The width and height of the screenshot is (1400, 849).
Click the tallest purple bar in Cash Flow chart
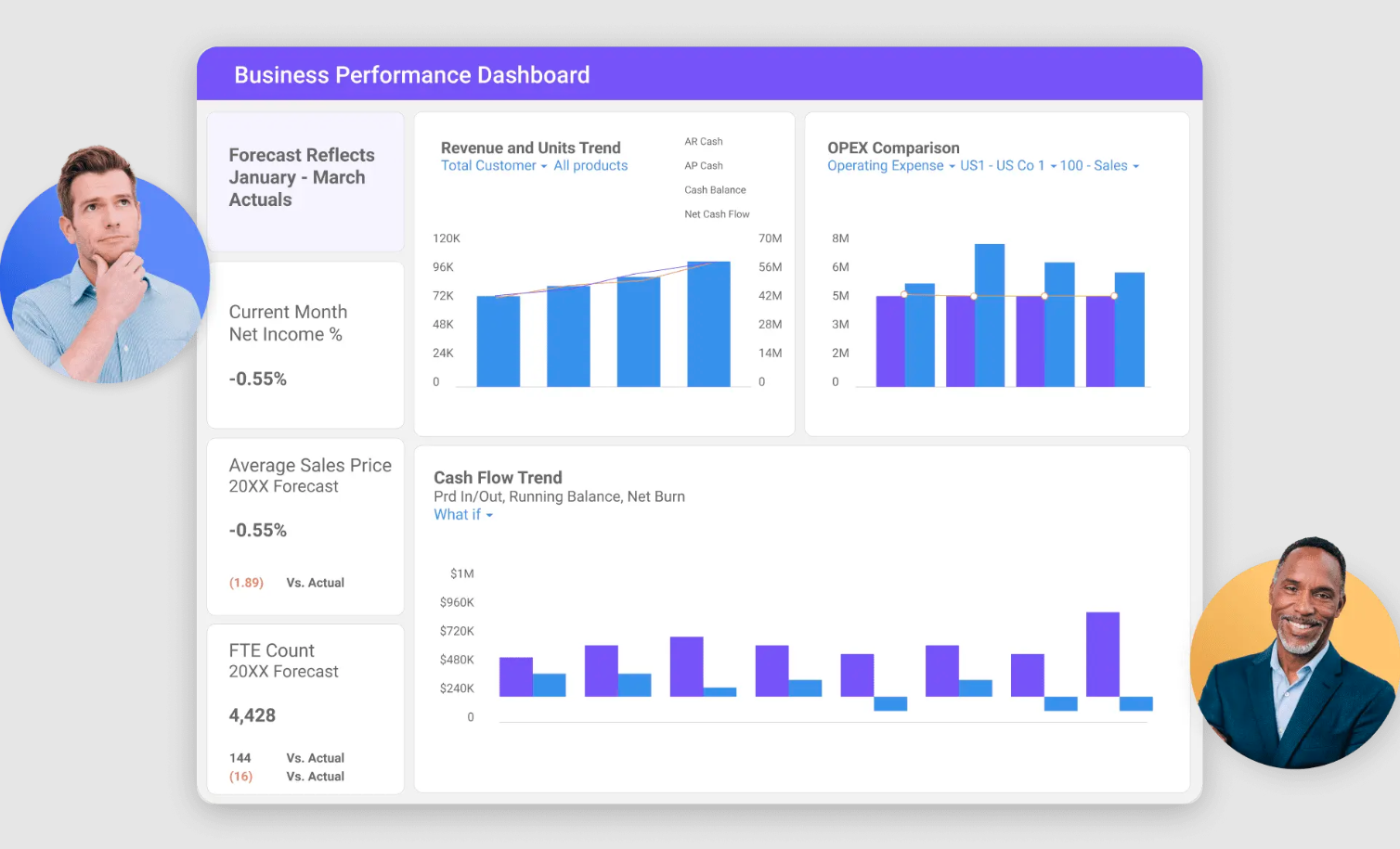point(1102,654)
